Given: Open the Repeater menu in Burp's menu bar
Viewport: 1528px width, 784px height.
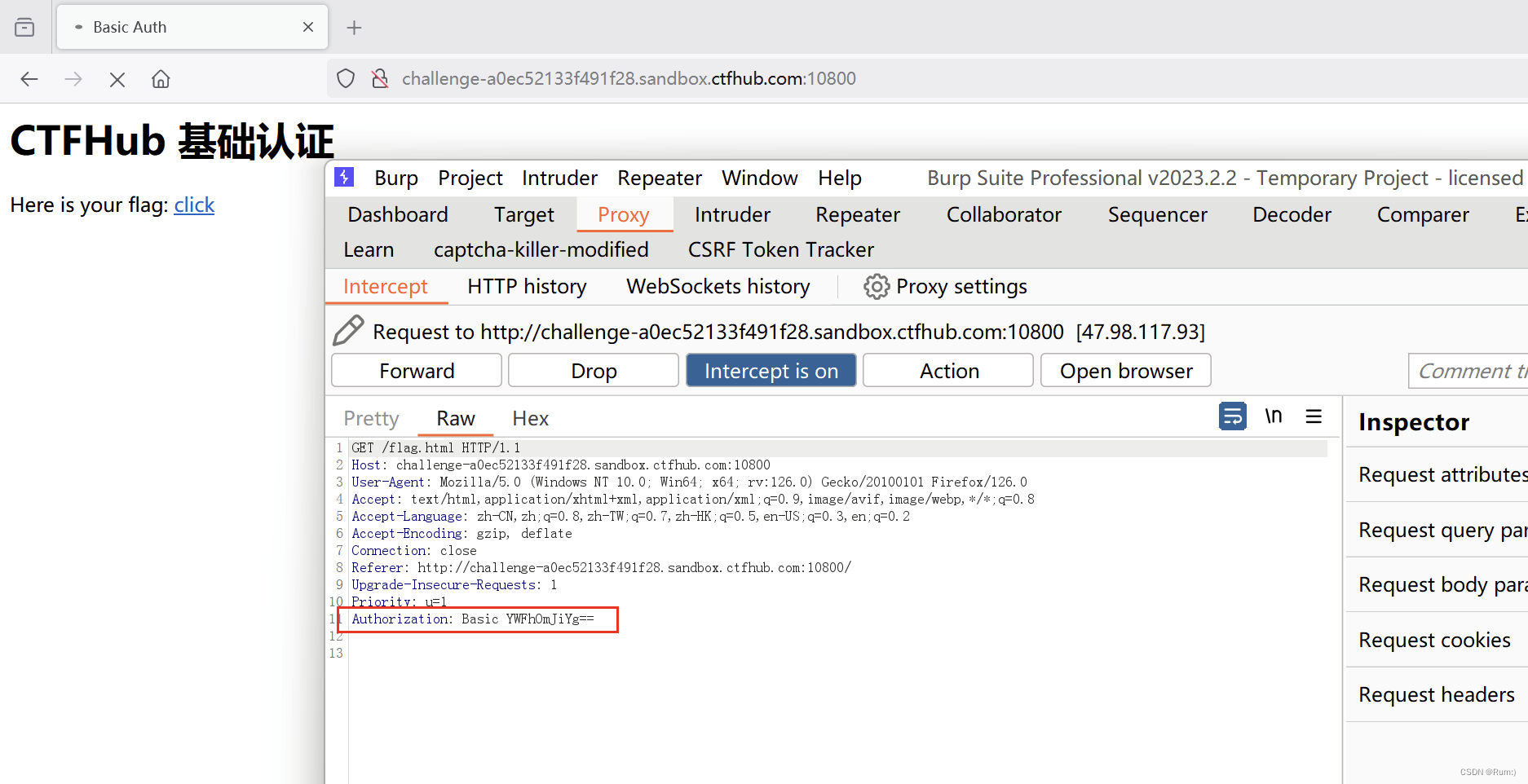Looking at the screenshot, I should point(659,178).
